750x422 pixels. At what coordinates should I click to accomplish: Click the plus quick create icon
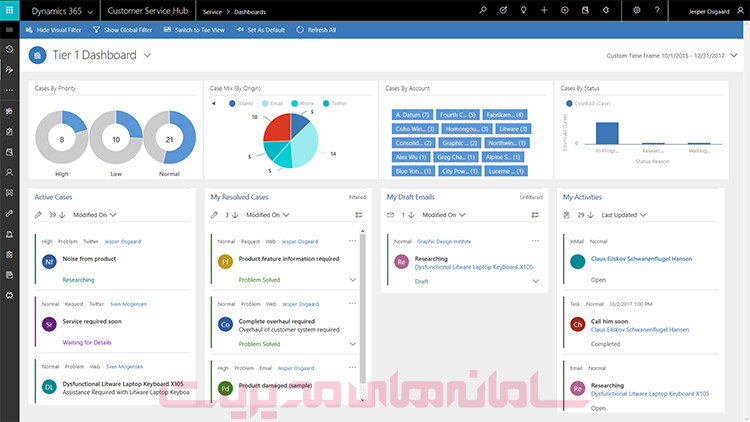tap(544, 10)
